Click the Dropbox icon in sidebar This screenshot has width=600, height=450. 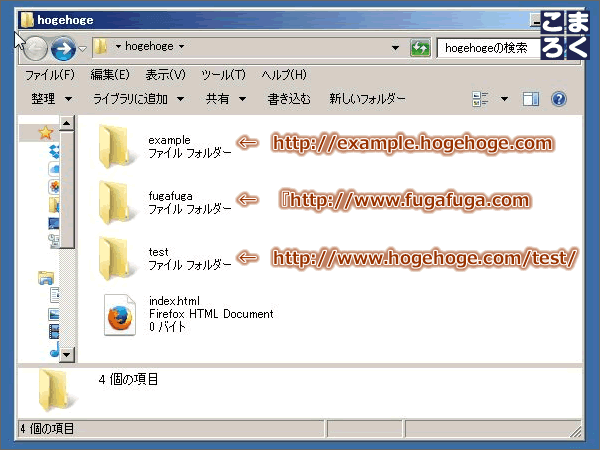tap(54, 151)
